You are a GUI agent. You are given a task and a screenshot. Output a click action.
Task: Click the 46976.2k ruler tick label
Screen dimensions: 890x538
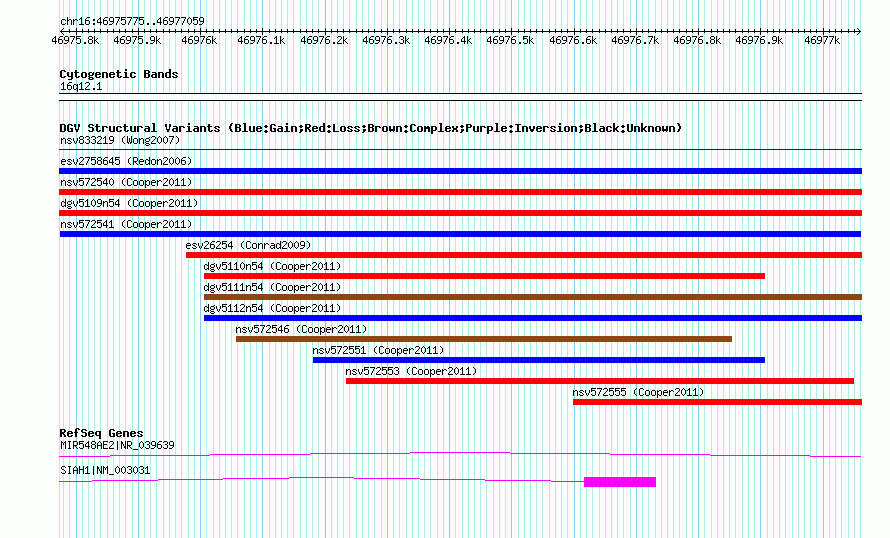(x=324, y=40)
